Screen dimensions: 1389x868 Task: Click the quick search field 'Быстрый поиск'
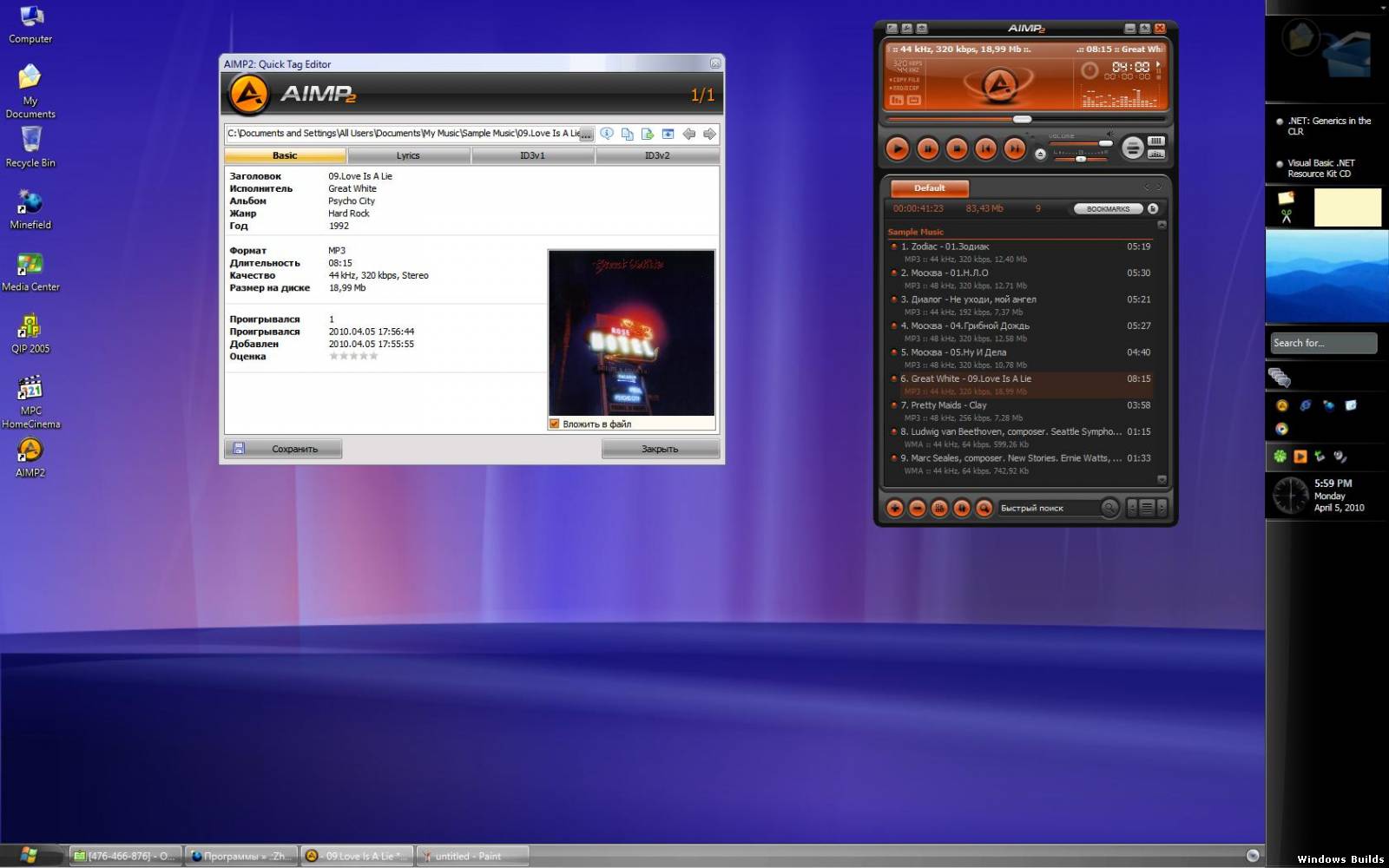tap(1049, 509)
